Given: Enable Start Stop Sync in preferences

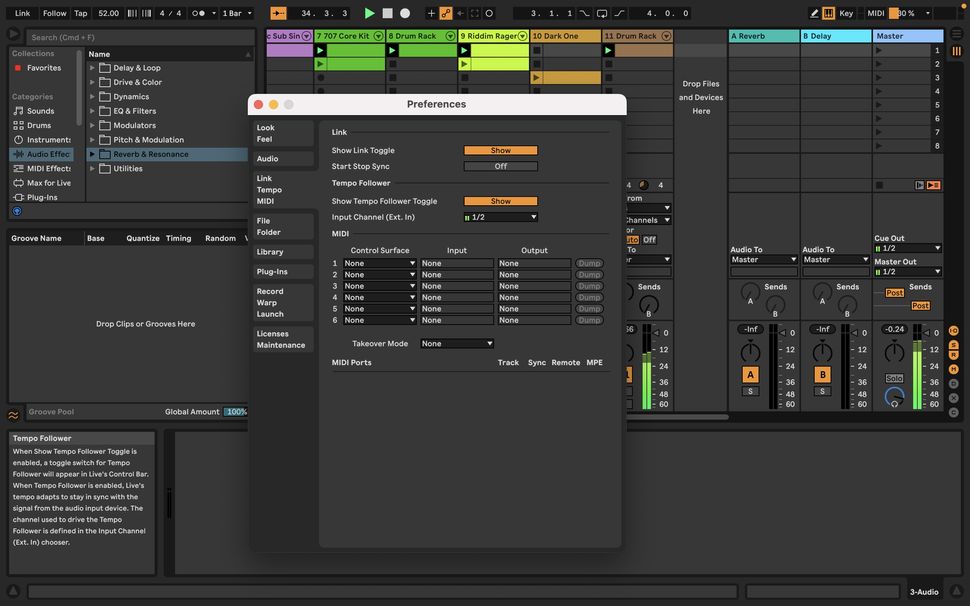Looking at the screenshot, I should click(500, 166).
